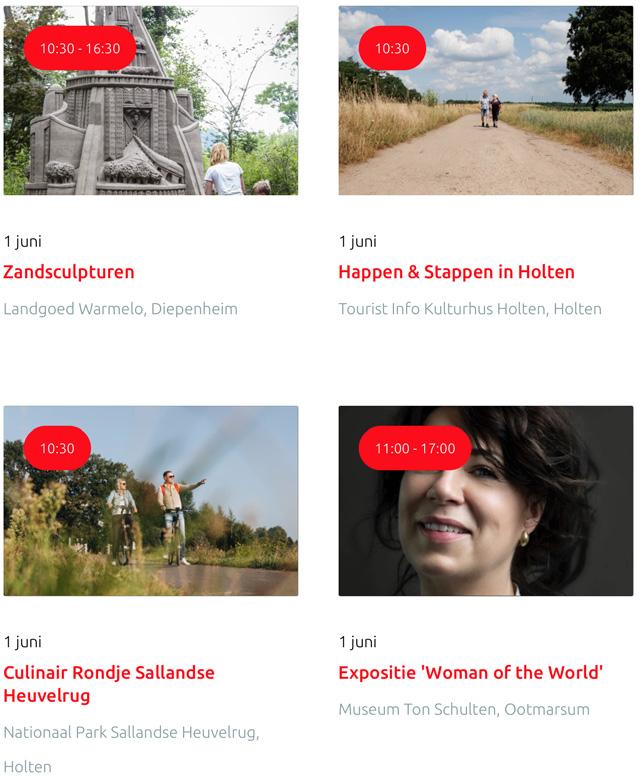This screenshot has width=642, height=780.
Task: Click Museum Ton Schulten, Ootmarsum location text
Action: [464, 709]
